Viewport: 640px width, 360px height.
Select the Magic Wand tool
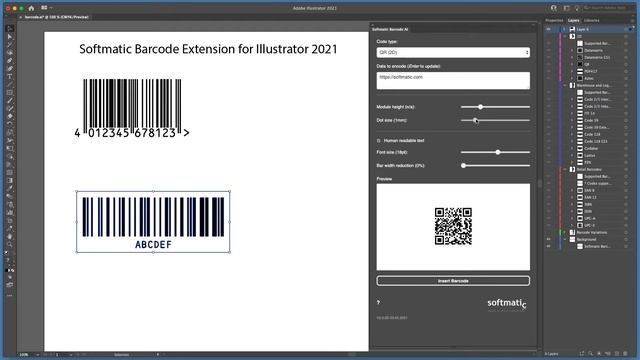(x=10, y=44)
